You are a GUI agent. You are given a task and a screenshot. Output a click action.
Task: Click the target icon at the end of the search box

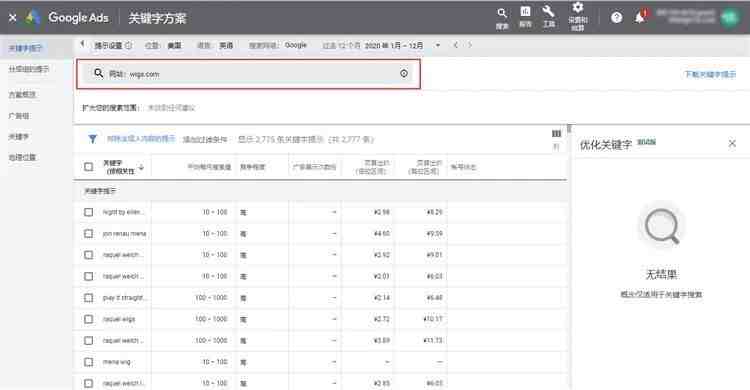click(404, 73)
